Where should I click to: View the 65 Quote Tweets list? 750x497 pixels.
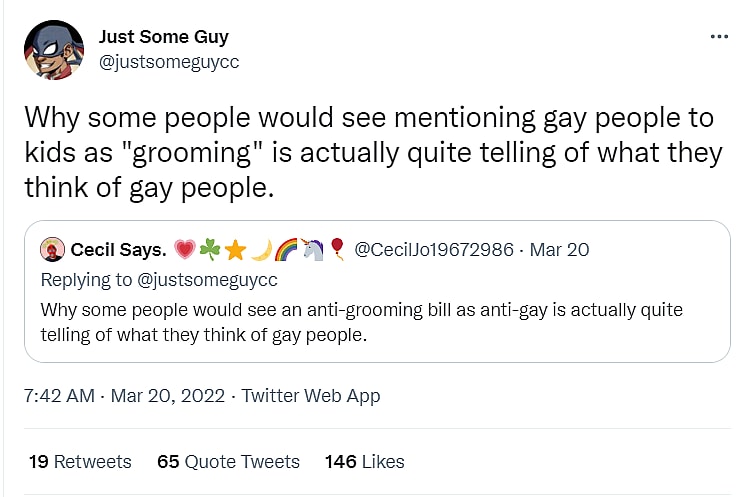[x=228, y=461]
